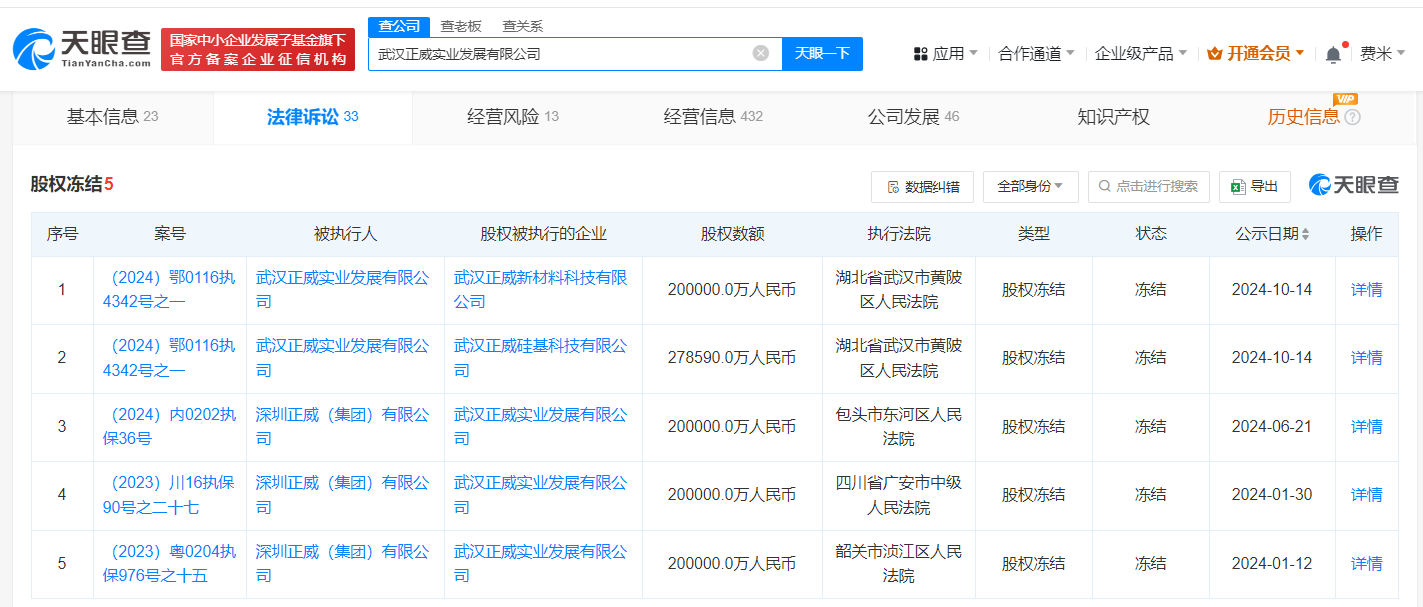Open the 全部身份 filter dropdown
This screenshot has width=1423, height=607.
[1030, 186]
